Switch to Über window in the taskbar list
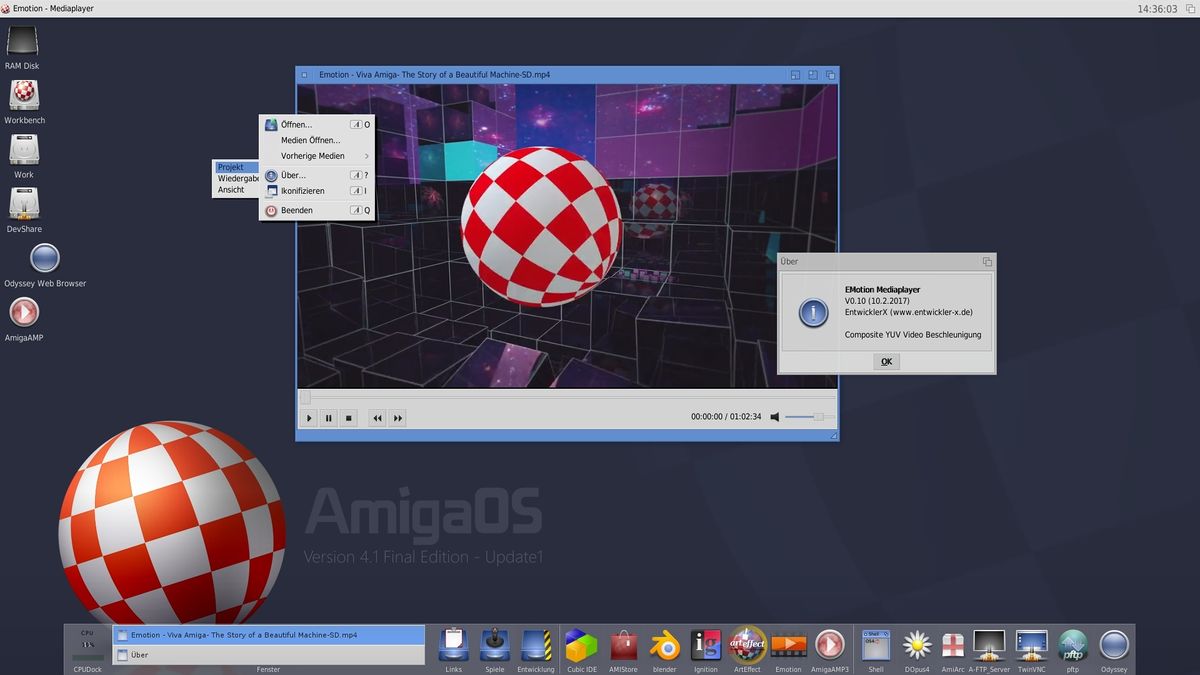 268,655
